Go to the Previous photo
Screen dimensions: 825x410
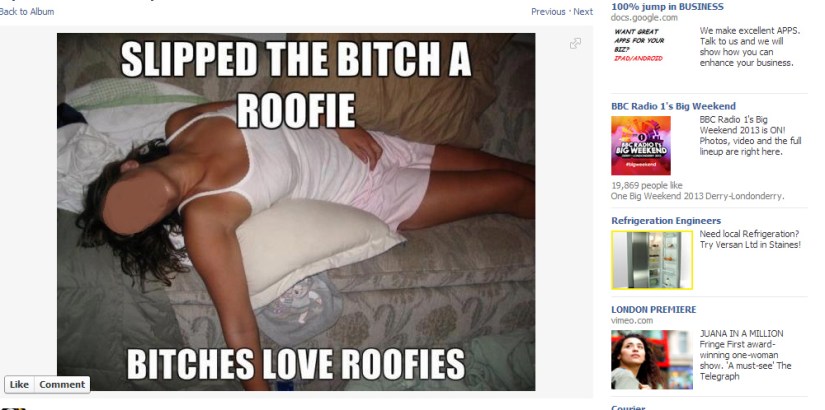[548, 12]
